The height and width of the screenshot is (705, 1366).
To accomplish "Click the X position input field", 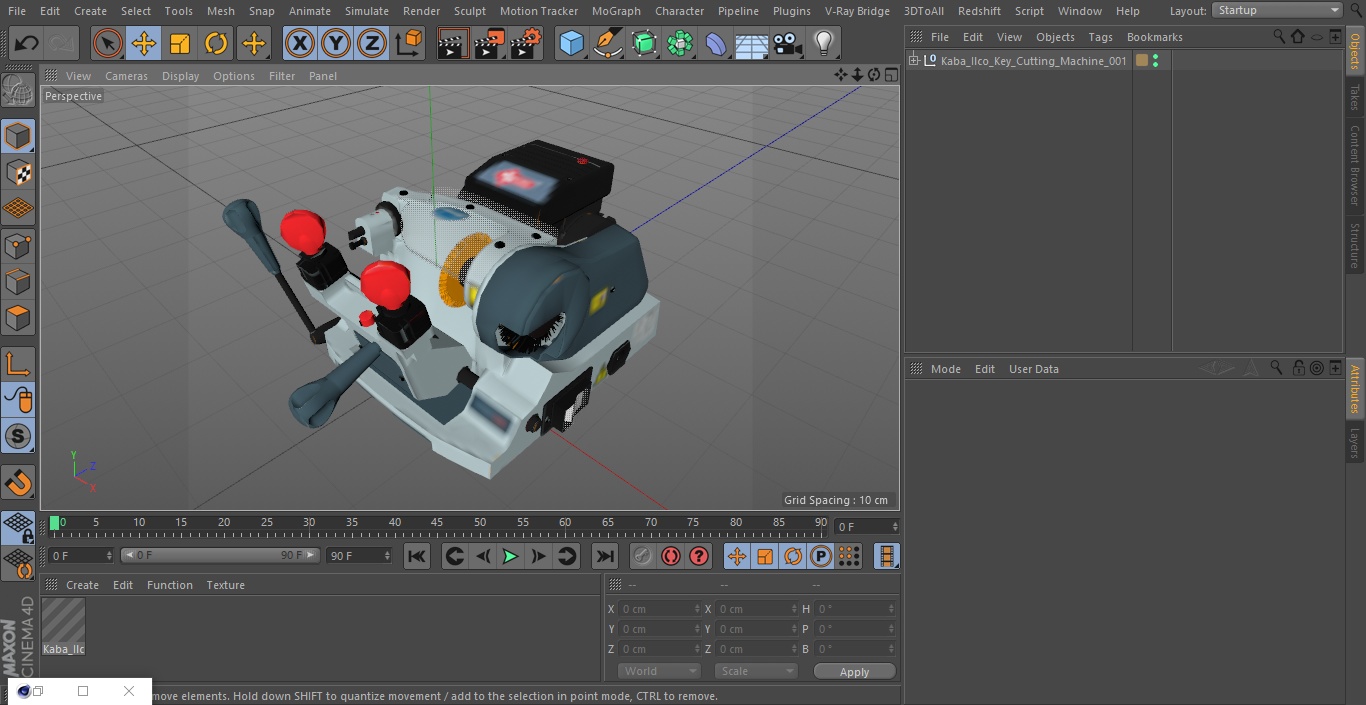I will (660, 609).
